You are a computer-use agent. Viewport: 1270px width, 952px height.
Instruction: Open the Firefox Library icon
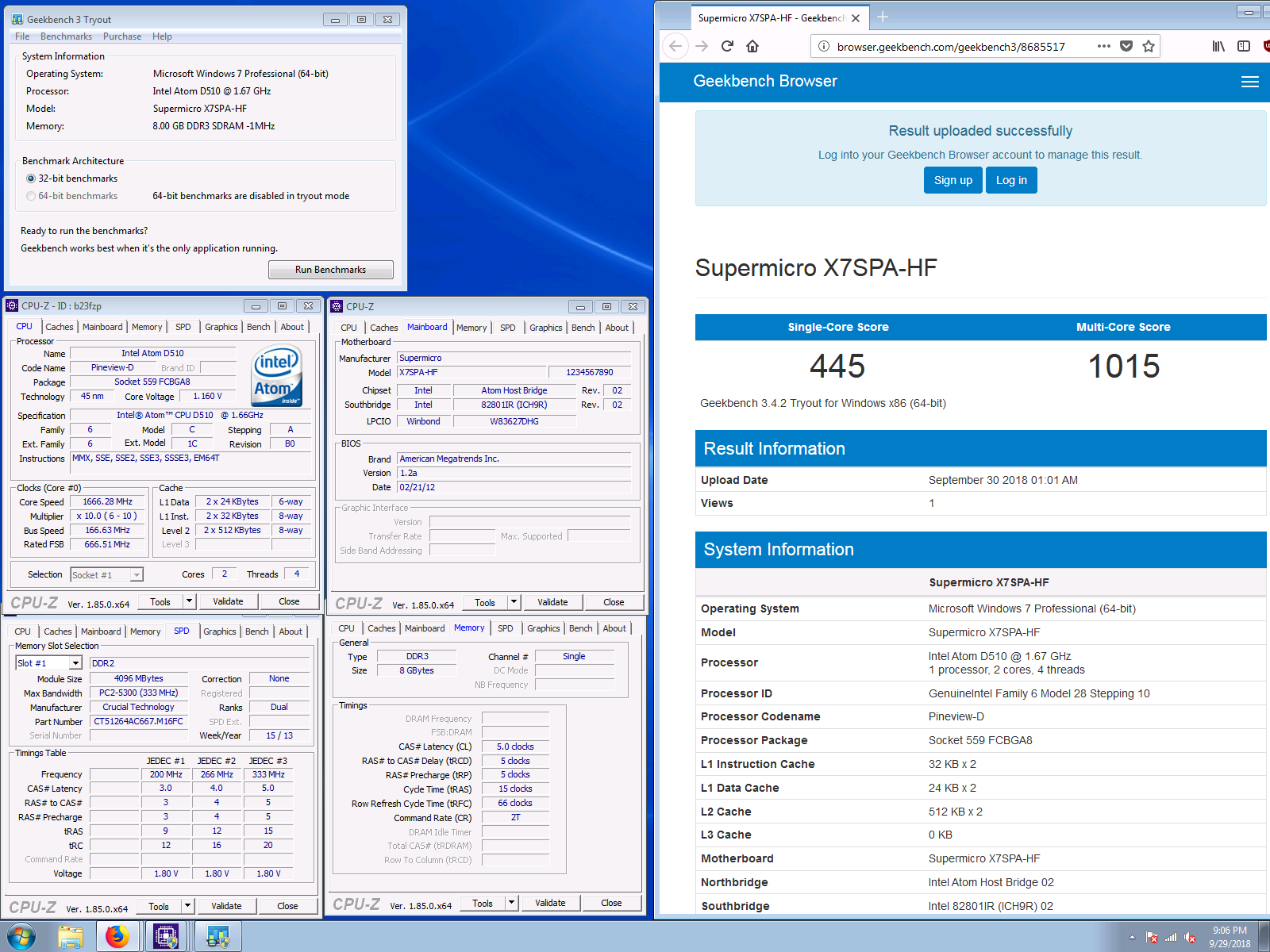[x=1218, y=46]
